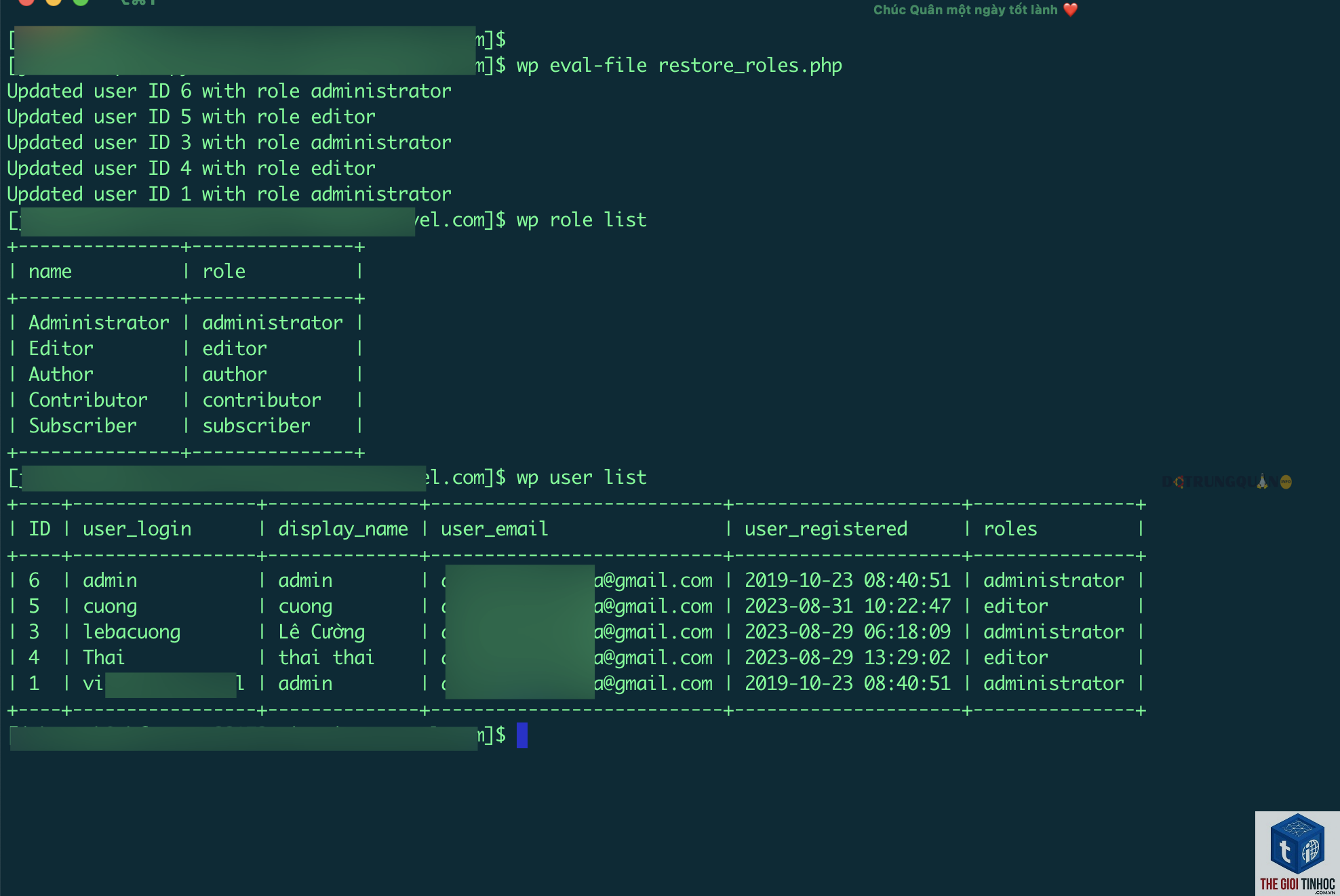This screenshot has width=1340, height=896.
Task: Click the display name 'thai thai' cell
Action: pyautogui.click(x=326, y=657)
